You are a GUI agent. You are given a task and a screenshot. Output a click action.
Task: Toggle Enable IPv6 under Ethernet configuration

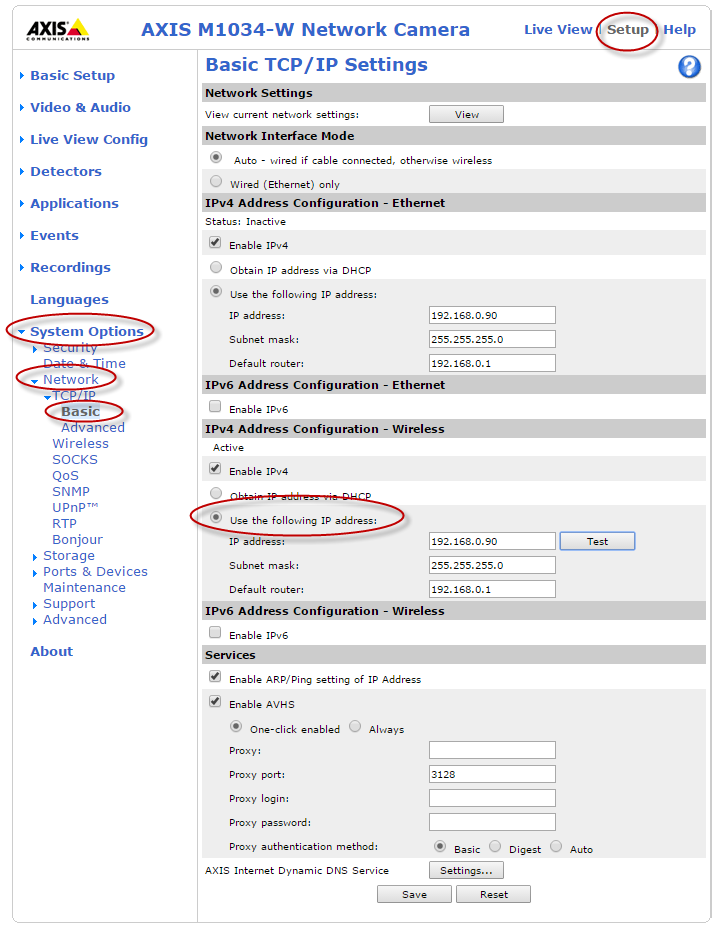(215, 407)
